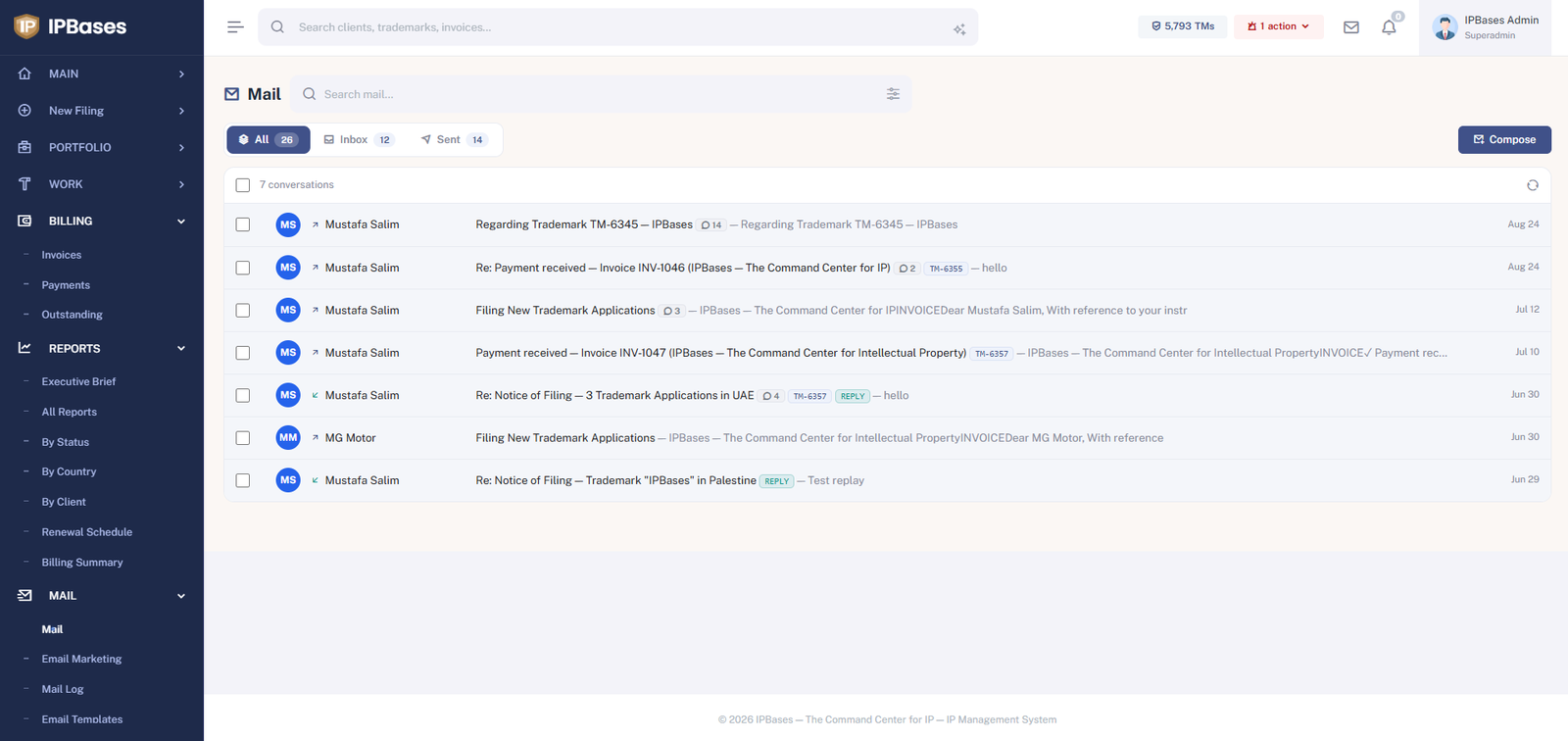Screen dimensions: 1568x741
Task: Check the Jul 12 Filing New Trademark checkbox
Action: pos(243,310)
